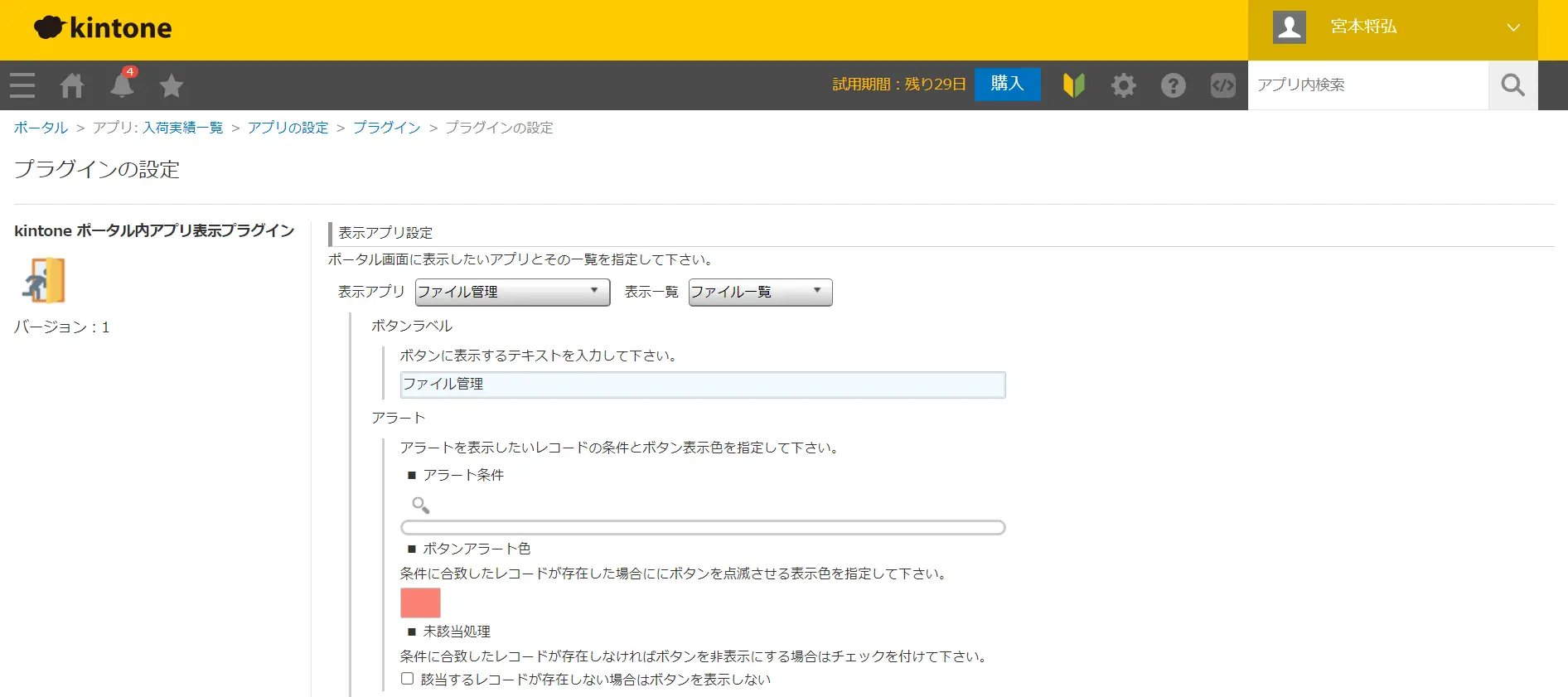Click the 購入 button

click(x=1008, y=84)
